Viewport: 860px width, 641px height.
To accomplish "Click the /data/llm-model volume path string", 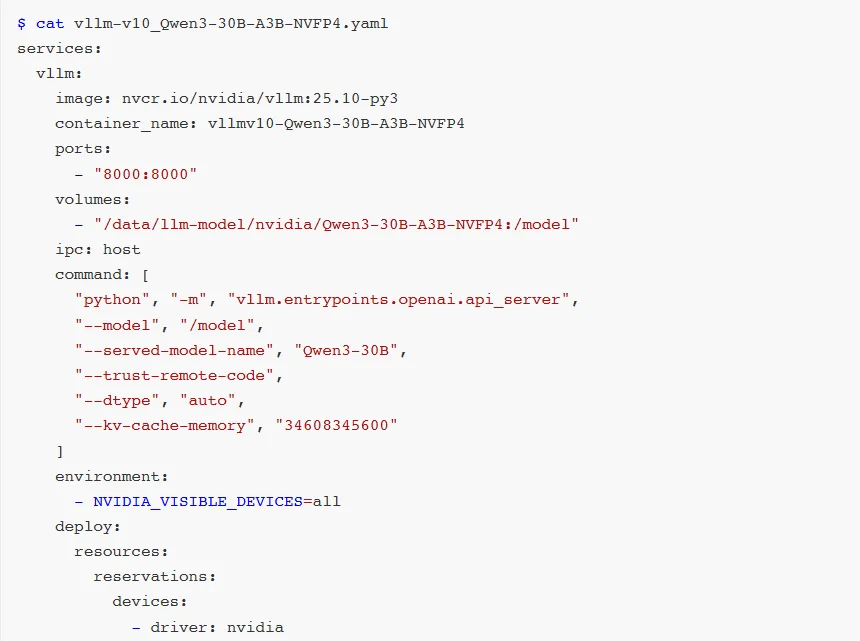I will (337, 224).
